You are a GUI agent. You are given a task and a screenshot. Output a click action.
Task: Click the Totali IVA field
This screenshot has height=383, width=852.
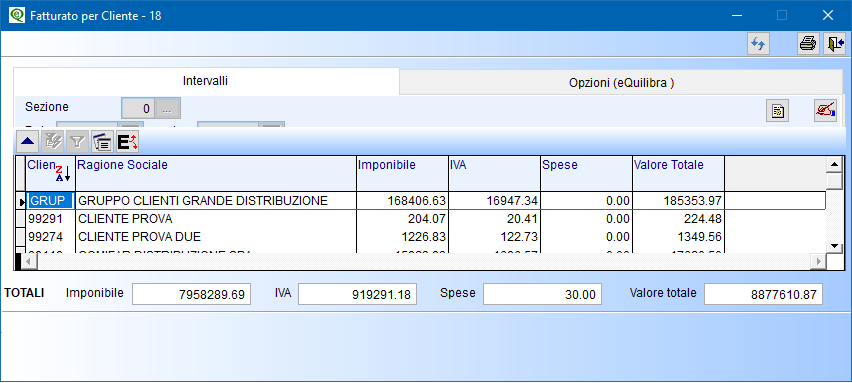(x=358, y=294)
